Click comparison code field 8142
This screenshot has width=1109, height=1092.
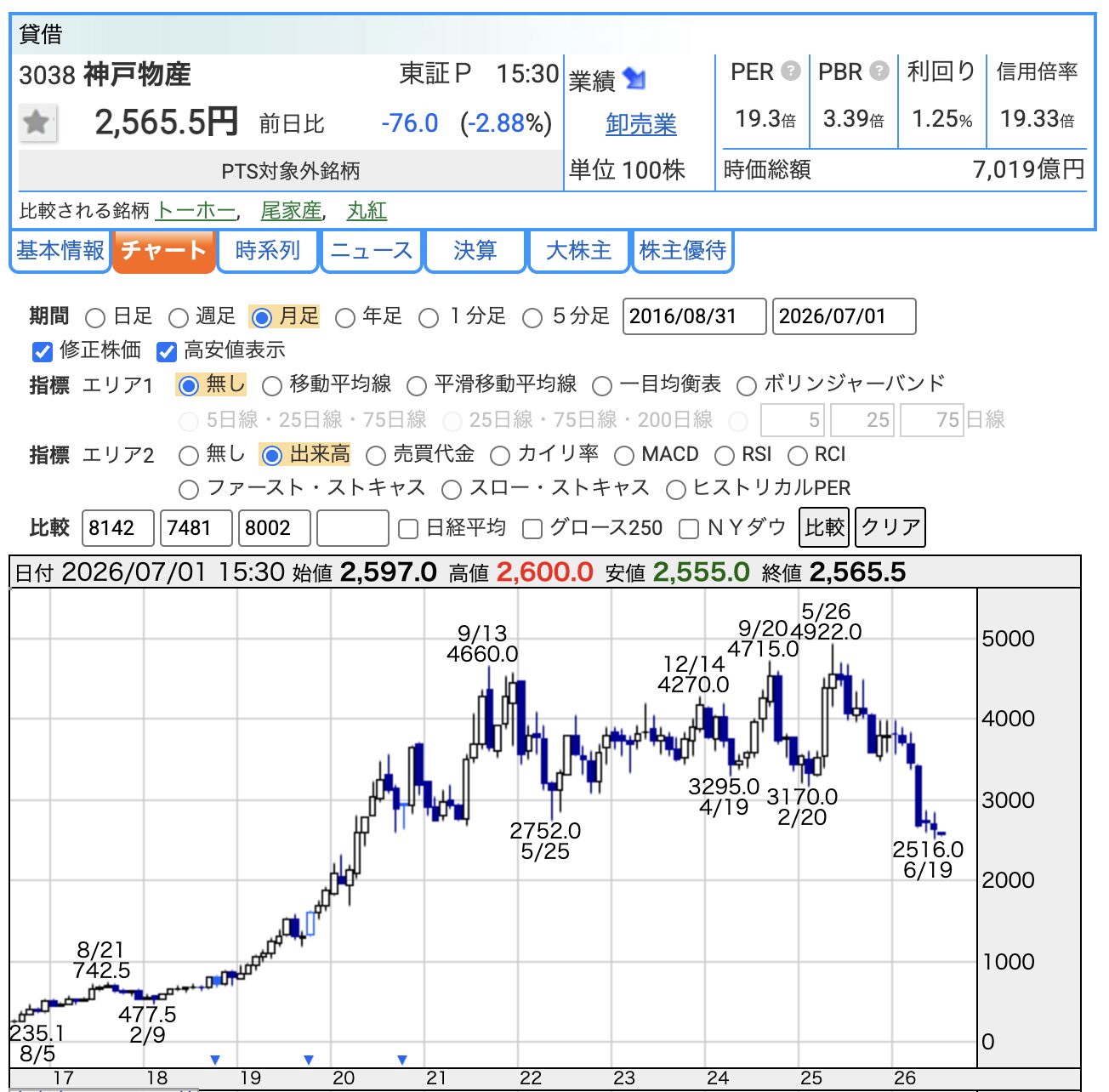(118, 528)
